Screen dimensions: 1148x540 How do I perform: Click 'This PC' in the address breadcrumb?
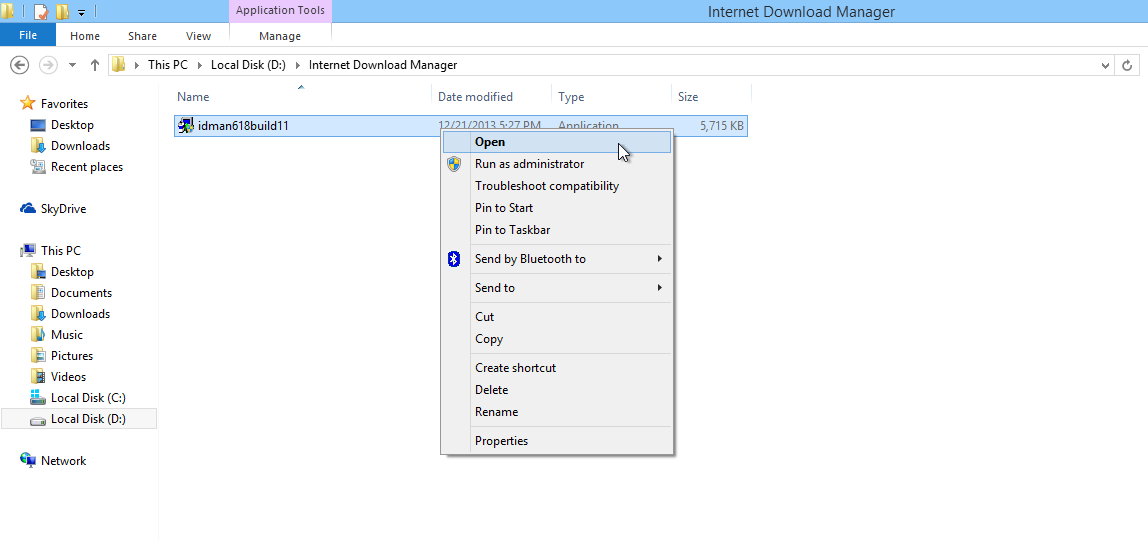pos(168,65)
